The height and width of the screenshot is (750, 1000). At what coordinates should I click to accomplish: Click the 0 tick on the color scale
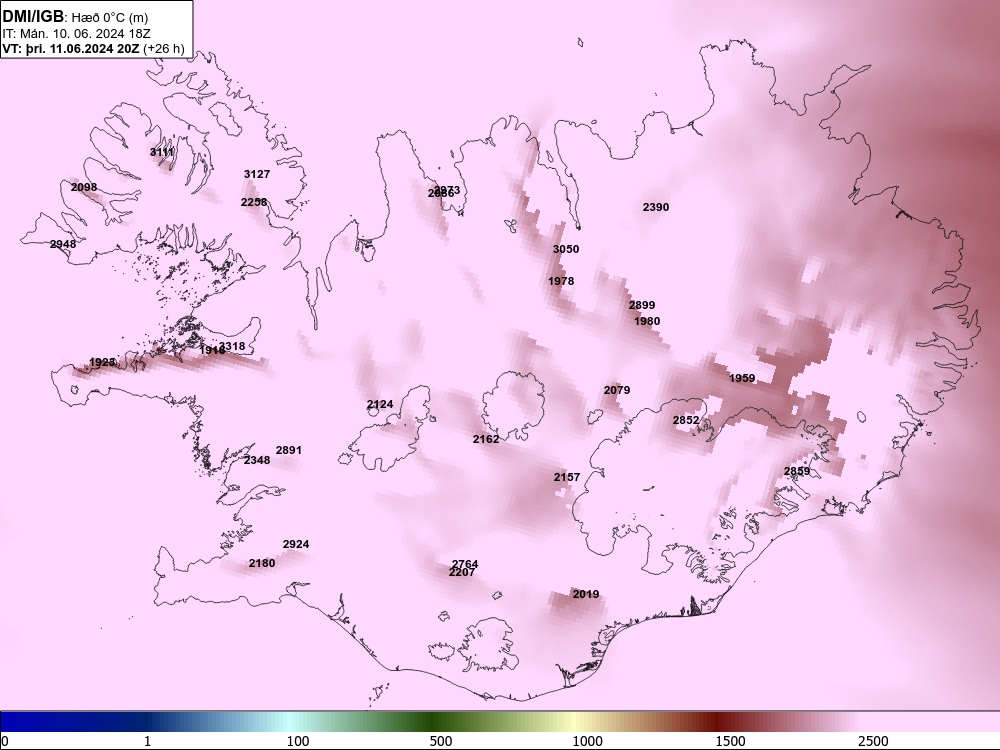5,741
